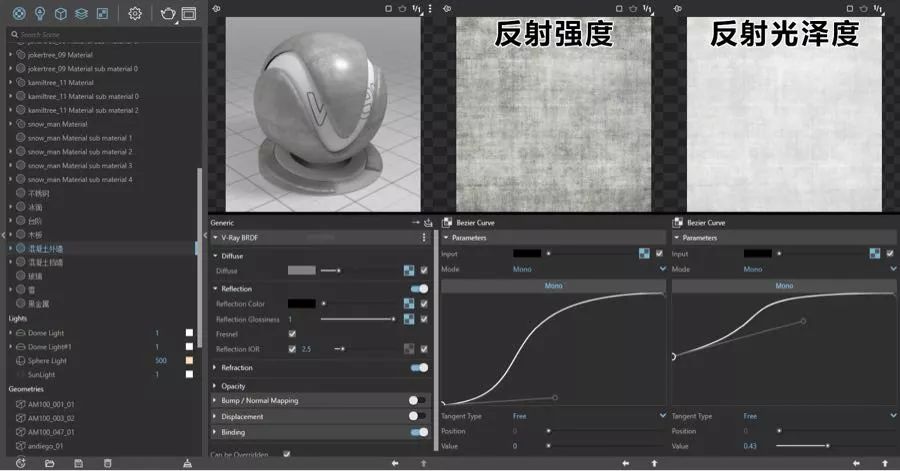Toggle the Reflection section switch

[x=419, y=288]
